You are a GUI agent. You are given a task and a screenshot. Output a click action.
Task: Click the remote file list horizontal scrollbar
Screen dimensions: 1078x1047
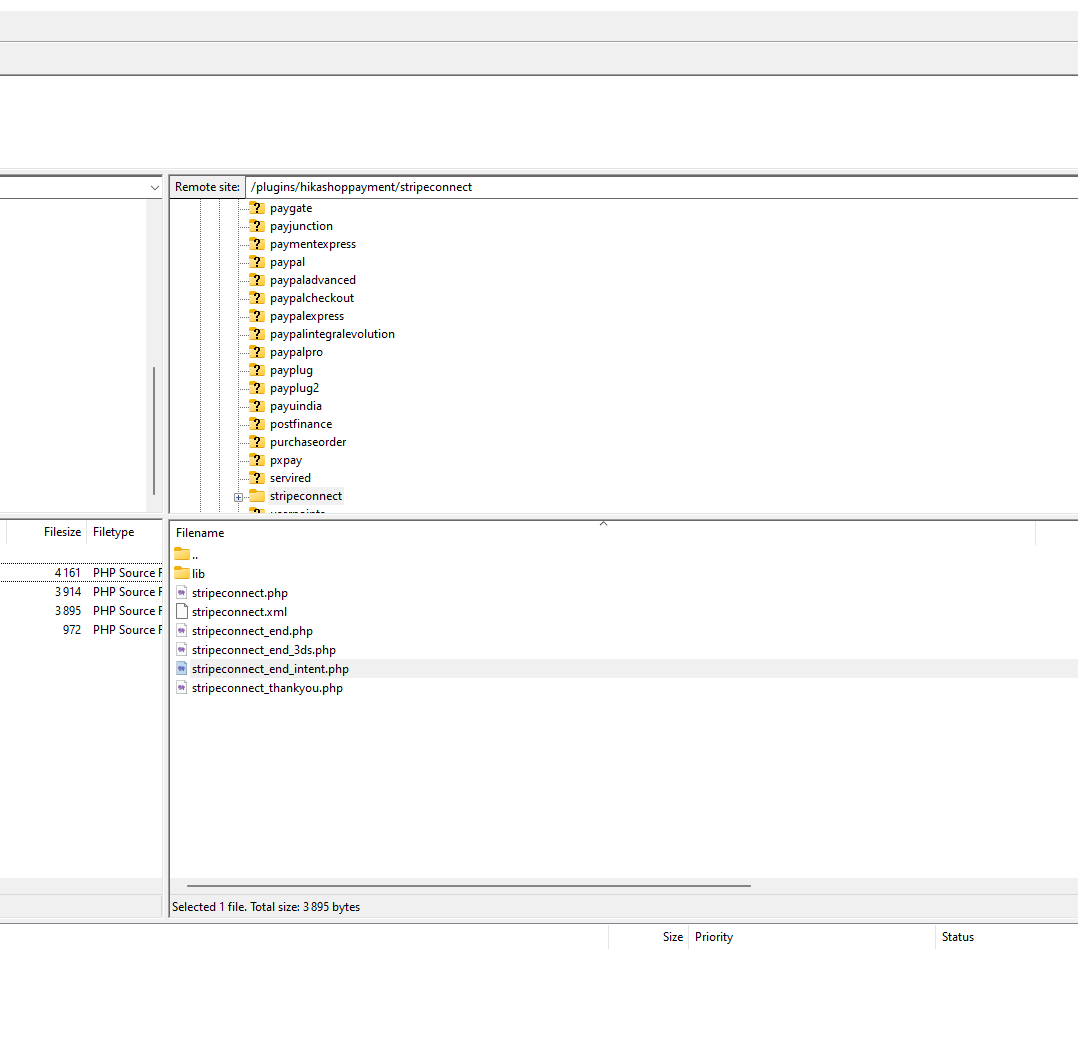click(x=468, y=886)
